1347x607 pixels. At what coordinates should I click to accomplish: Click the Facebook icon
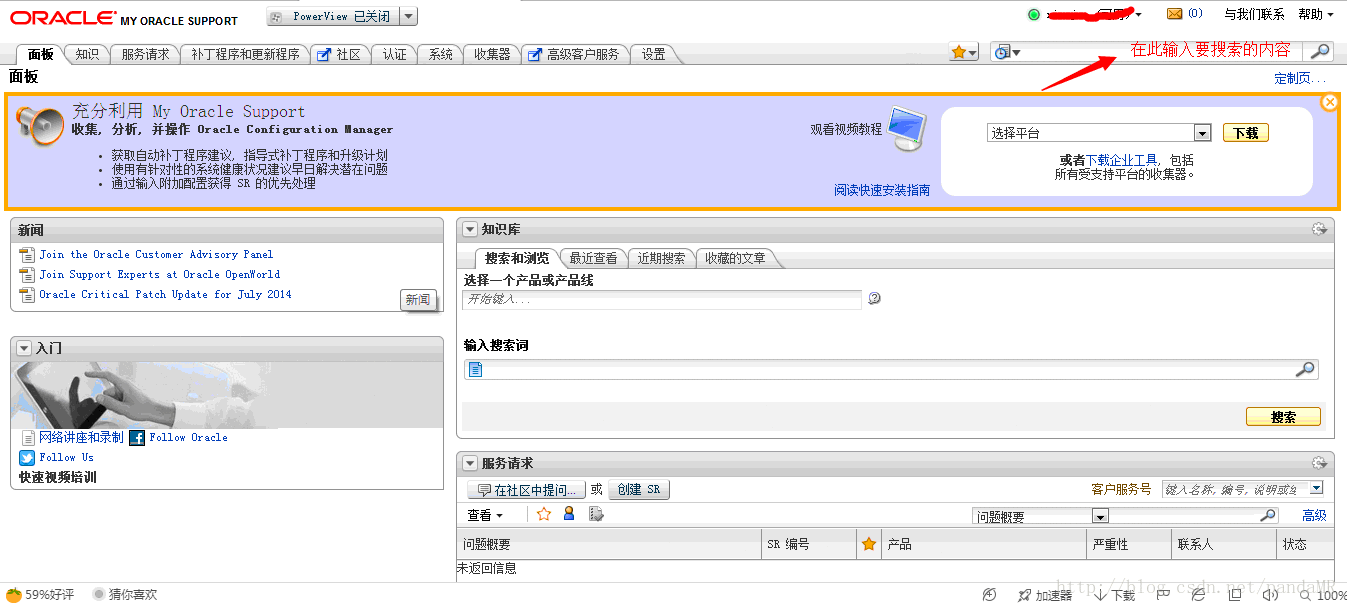[137, 437]
